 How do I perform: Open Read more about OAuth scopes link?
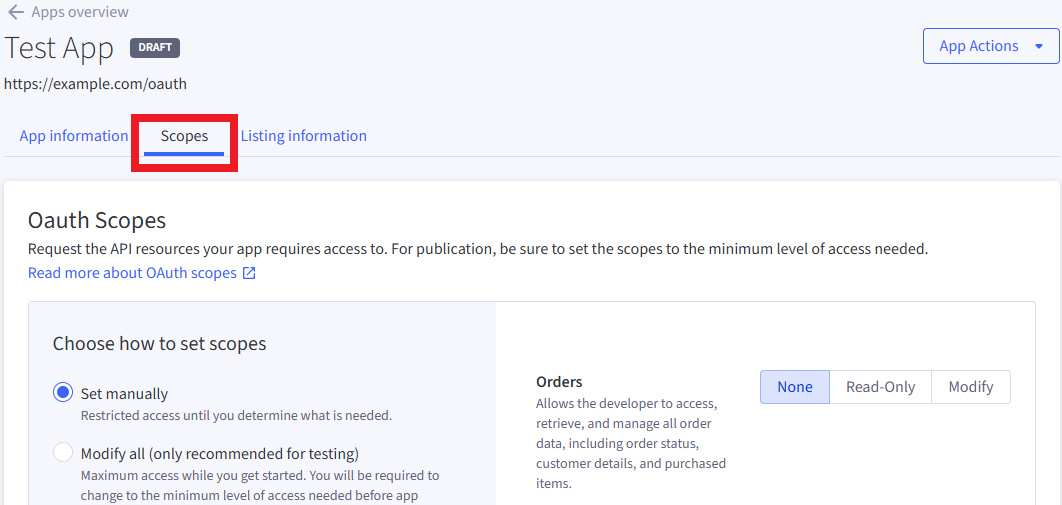(x=132, y=273)
